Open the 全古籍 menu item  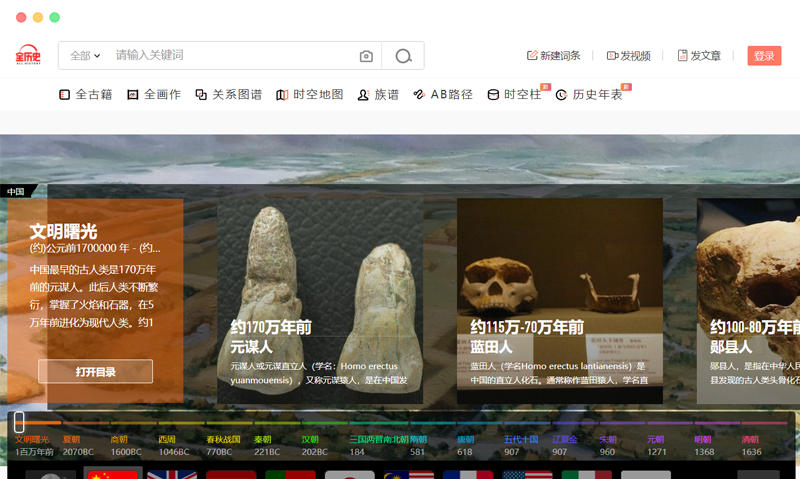86,94
